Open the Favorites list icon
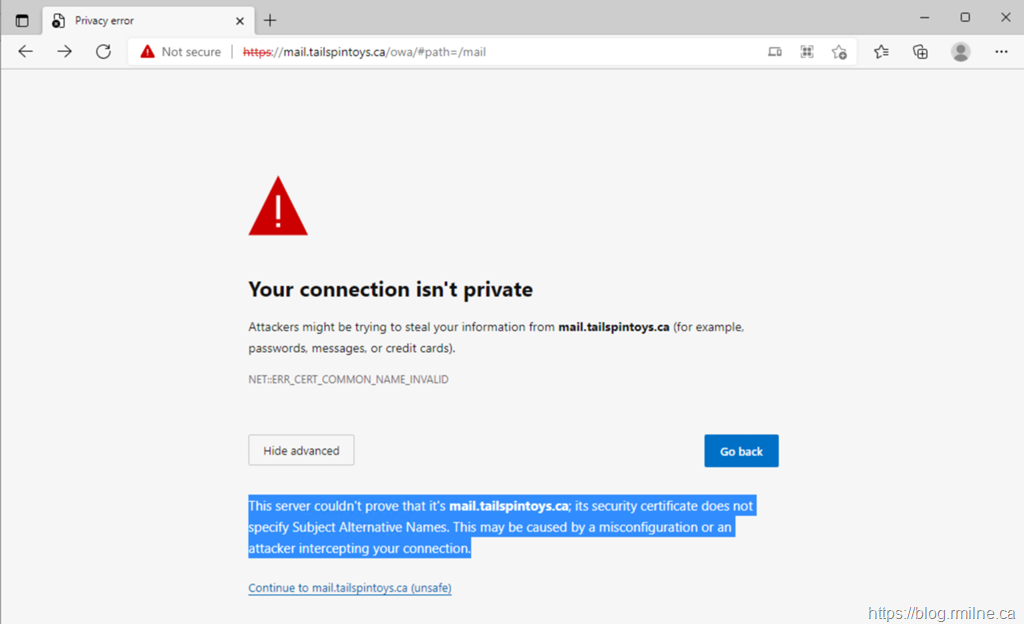Viewport: 1024px width, 624px height. 881,52
